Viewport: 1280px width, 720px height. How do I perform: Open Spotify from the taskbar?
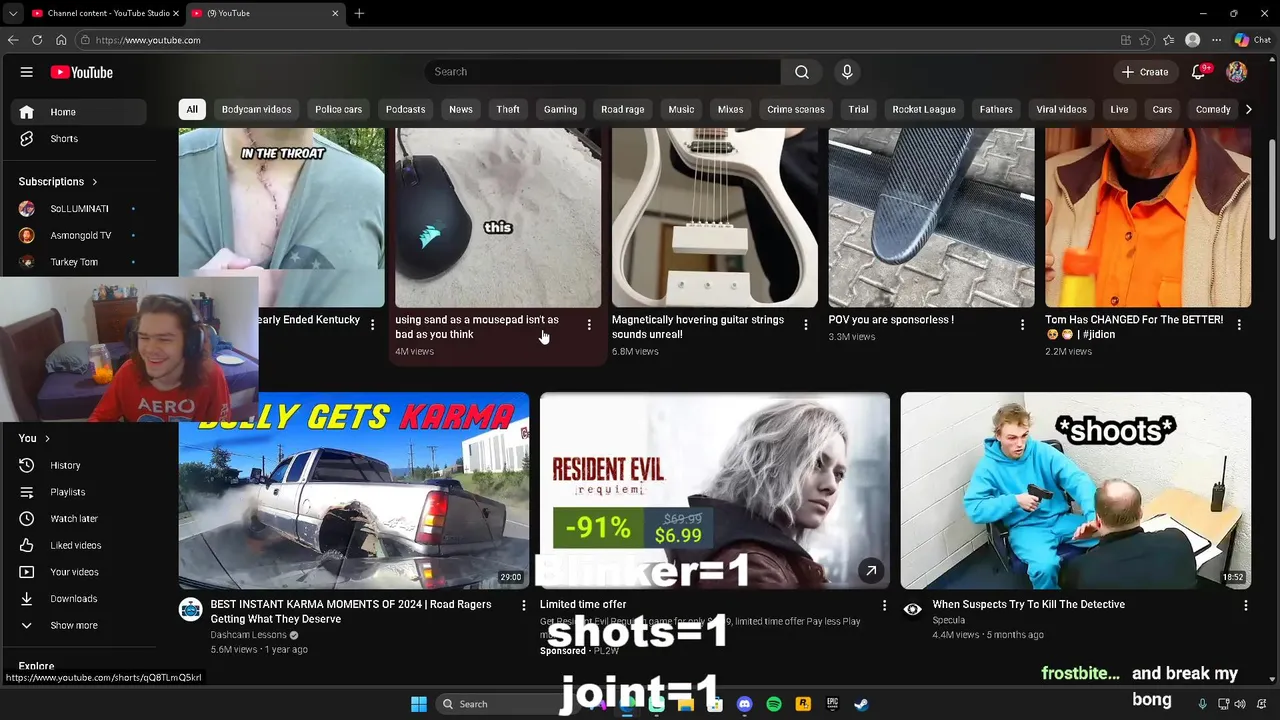point(774,704)
